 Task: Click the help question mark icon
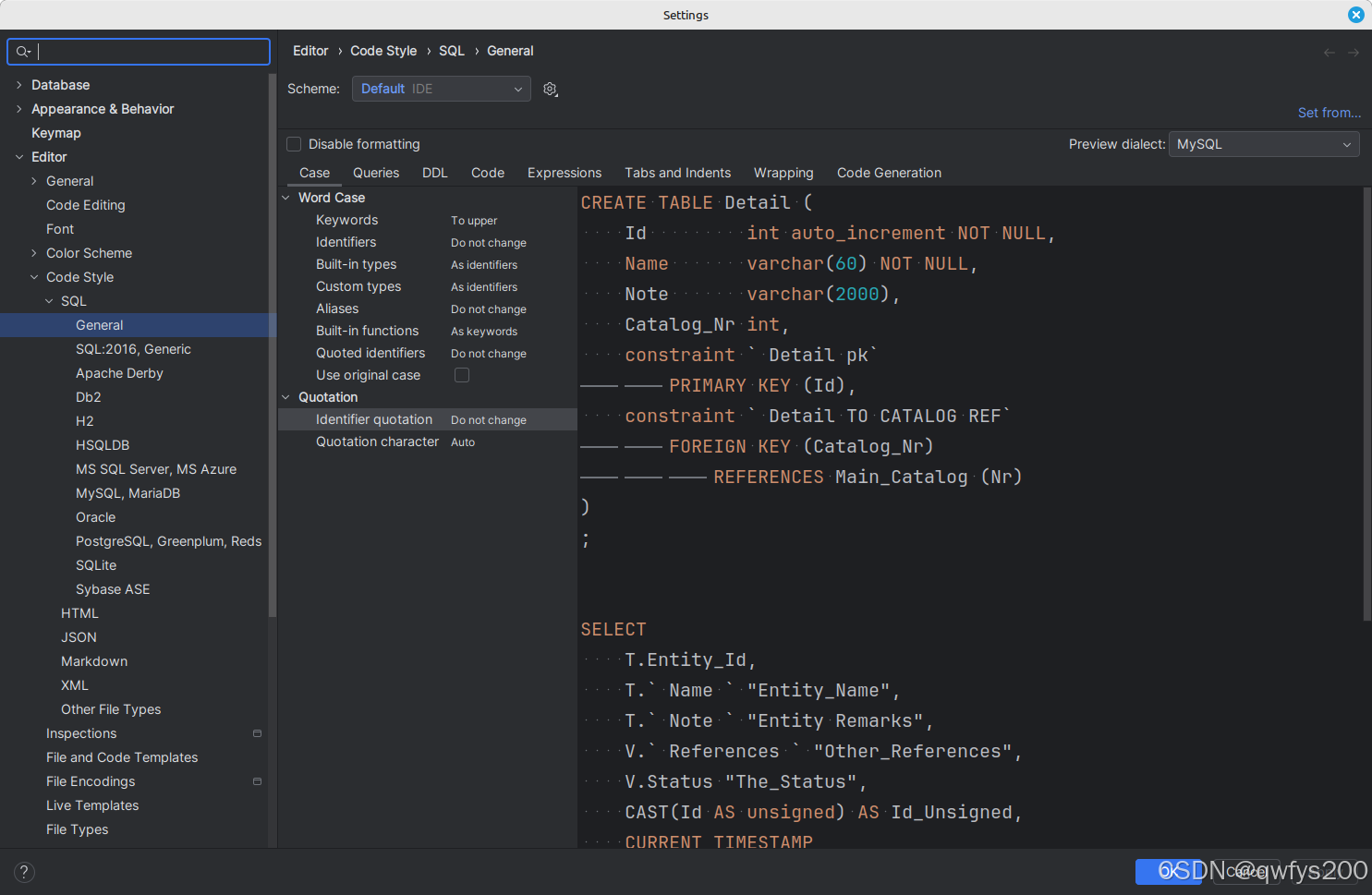coord(25,872)
